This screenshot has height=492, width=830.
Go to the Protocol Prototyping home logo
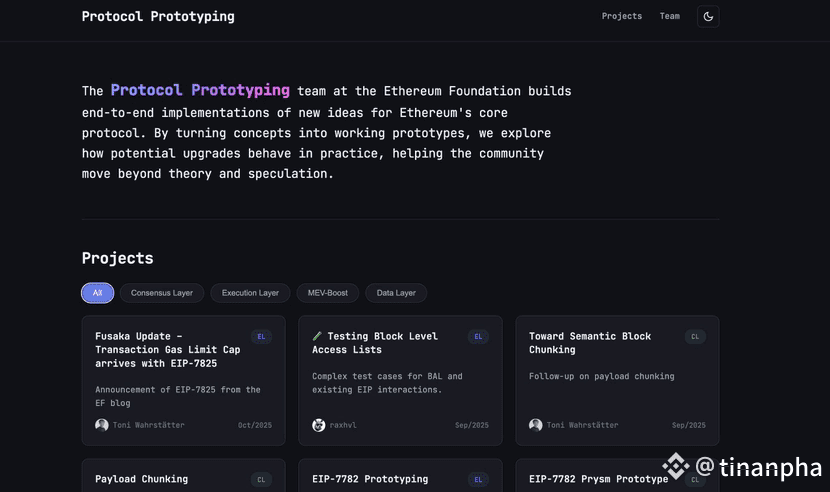[158, 16]
